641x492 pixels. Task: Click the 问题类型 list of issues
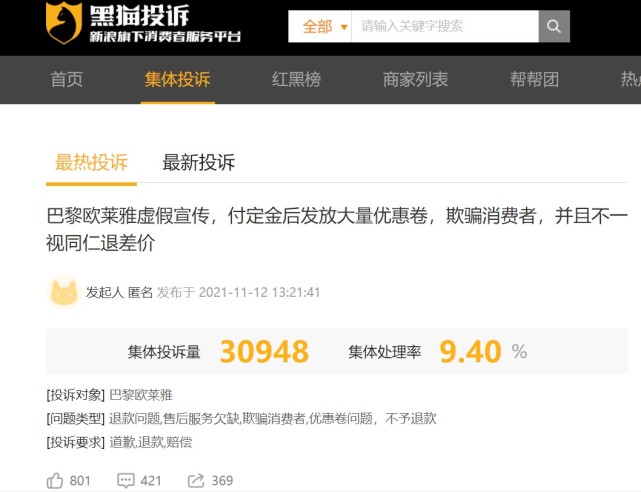coord(273,418)
